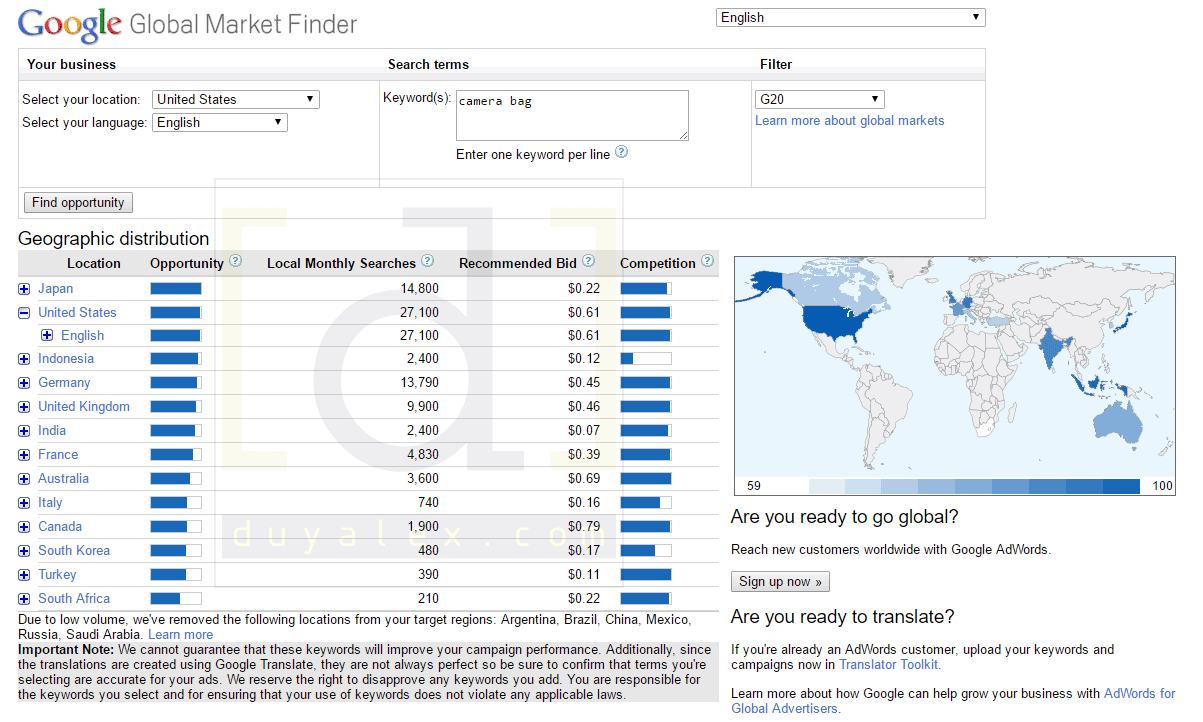This screenshot has width=1203, height=722.
Task: Open the location dropdown showing United States
Action: [236, 99]
